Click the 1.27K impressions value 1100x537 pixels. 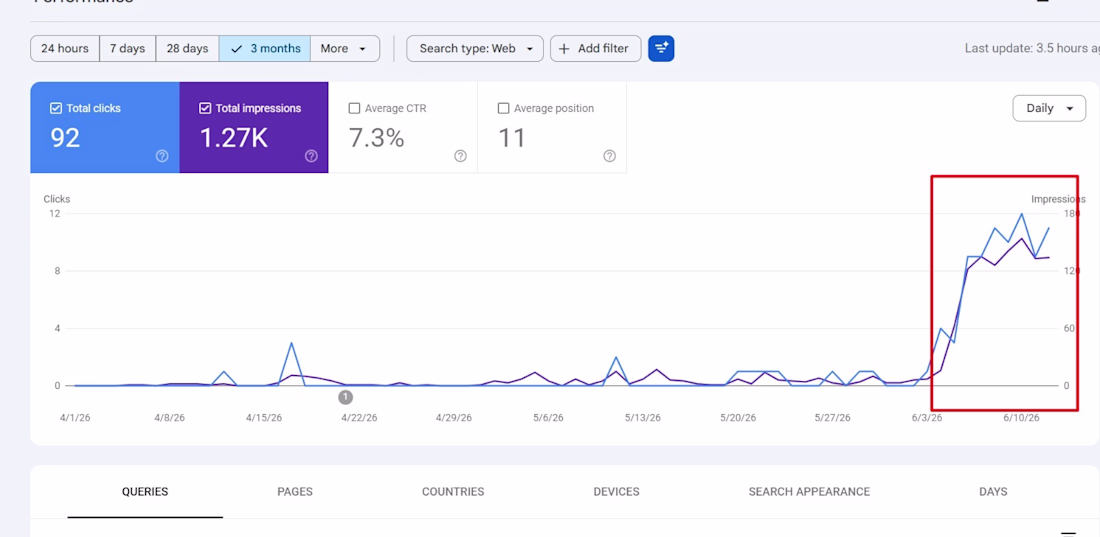(234, 138)
